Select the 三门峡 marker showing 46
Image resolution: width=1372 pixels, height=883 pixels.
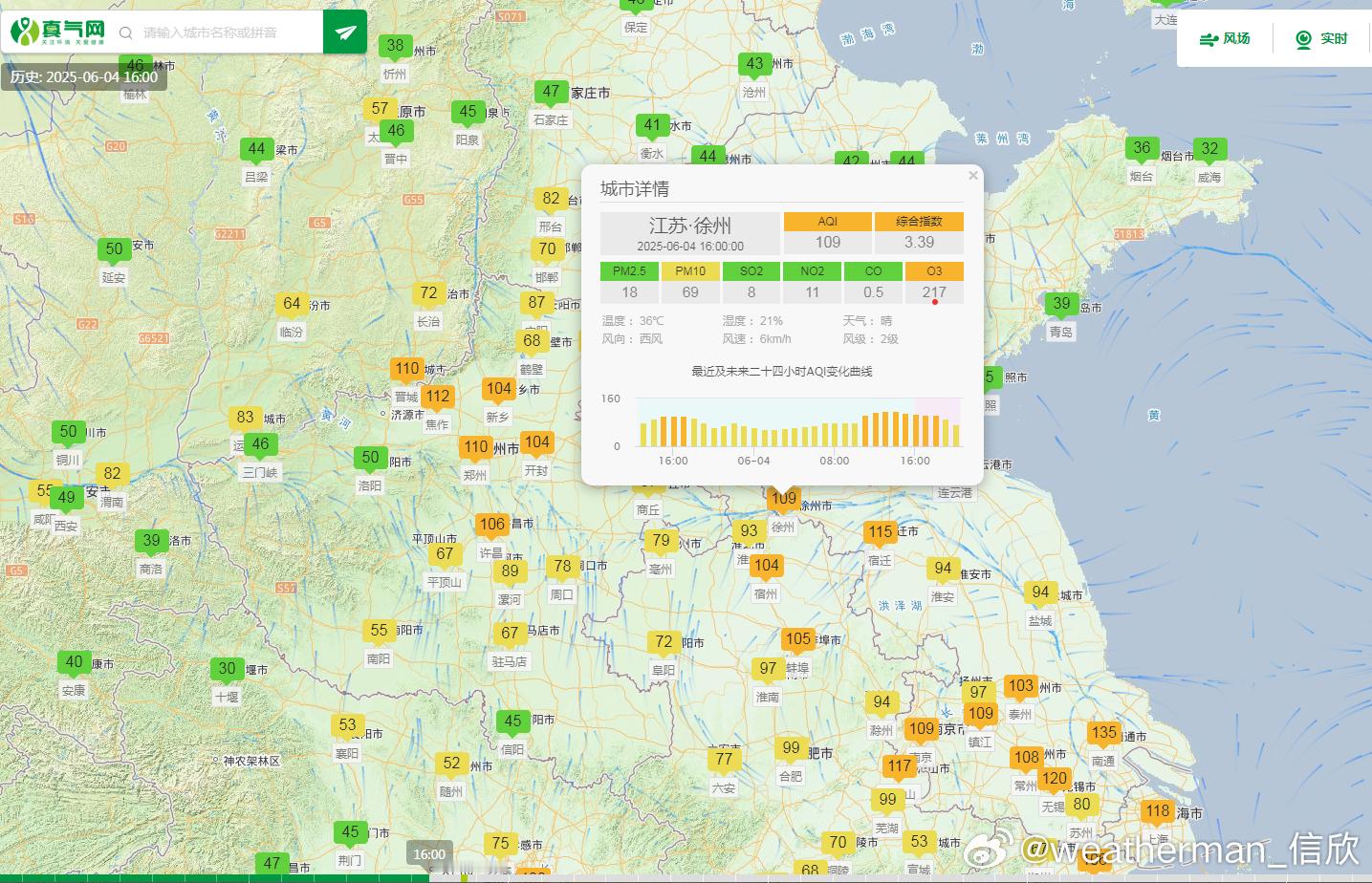tap(260, 445)
